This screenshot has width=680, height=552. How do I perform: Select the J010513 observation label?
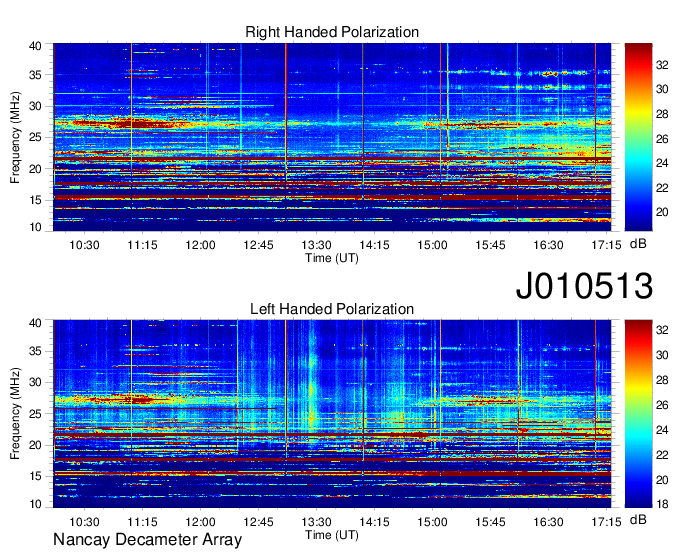[x=584, y=286]
